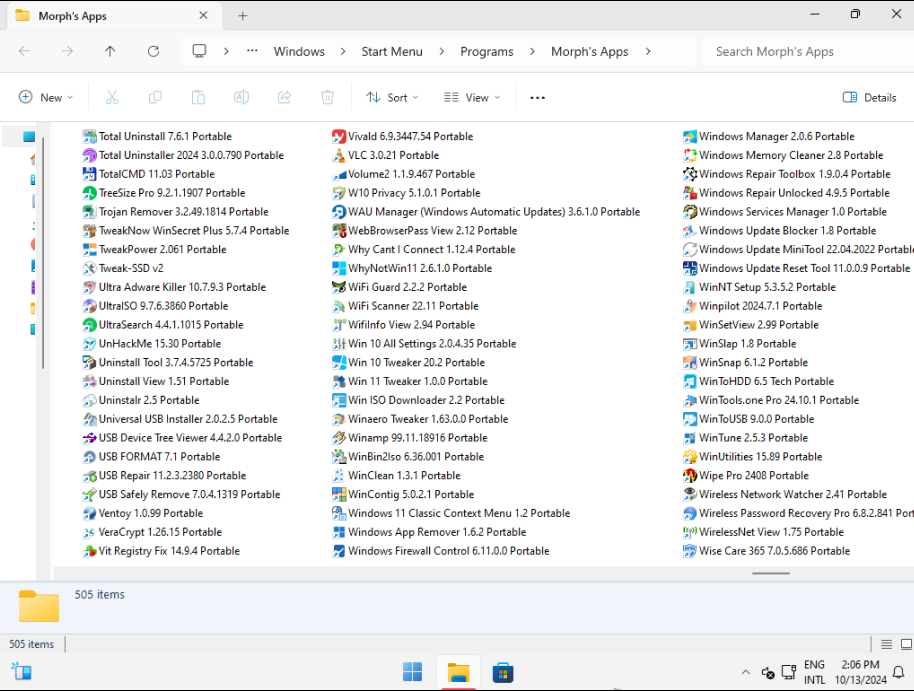Open the New item dropdown
This screenshot has height=691, width=914.
point(46,97)
